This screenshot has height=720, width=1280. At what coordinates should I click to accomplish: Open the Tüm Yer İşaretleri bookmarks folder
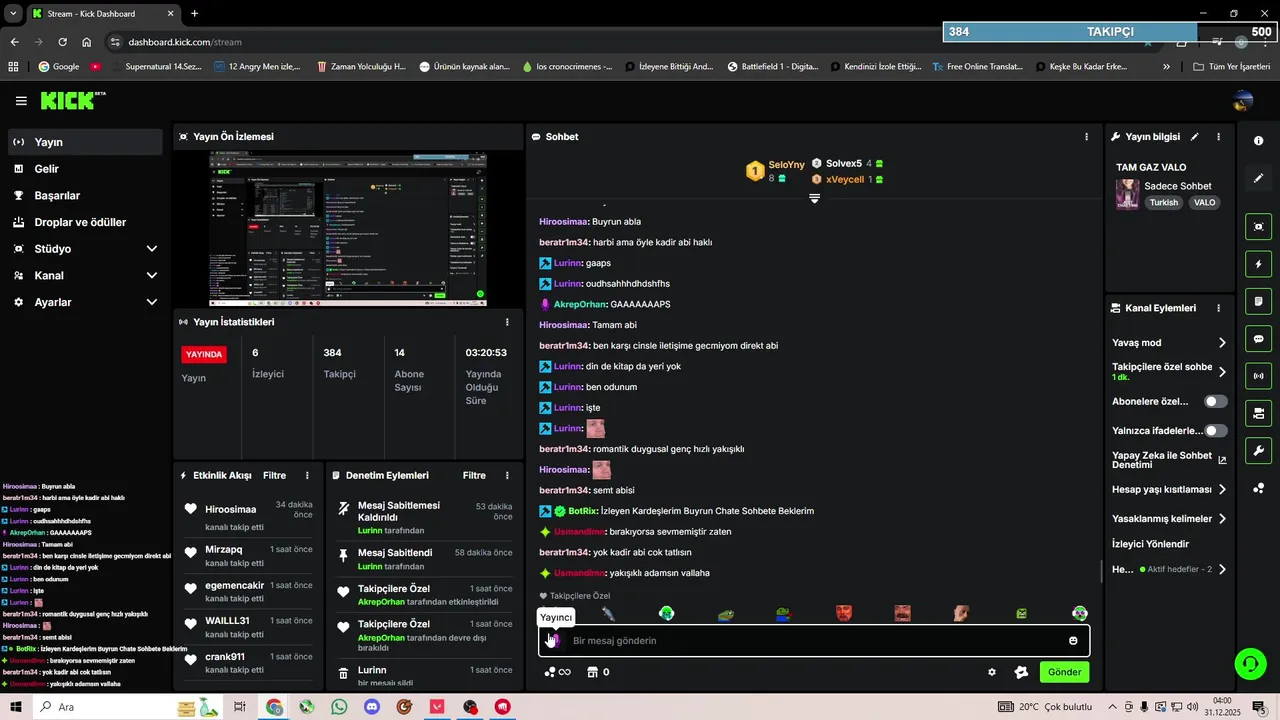click(1231, 67)
